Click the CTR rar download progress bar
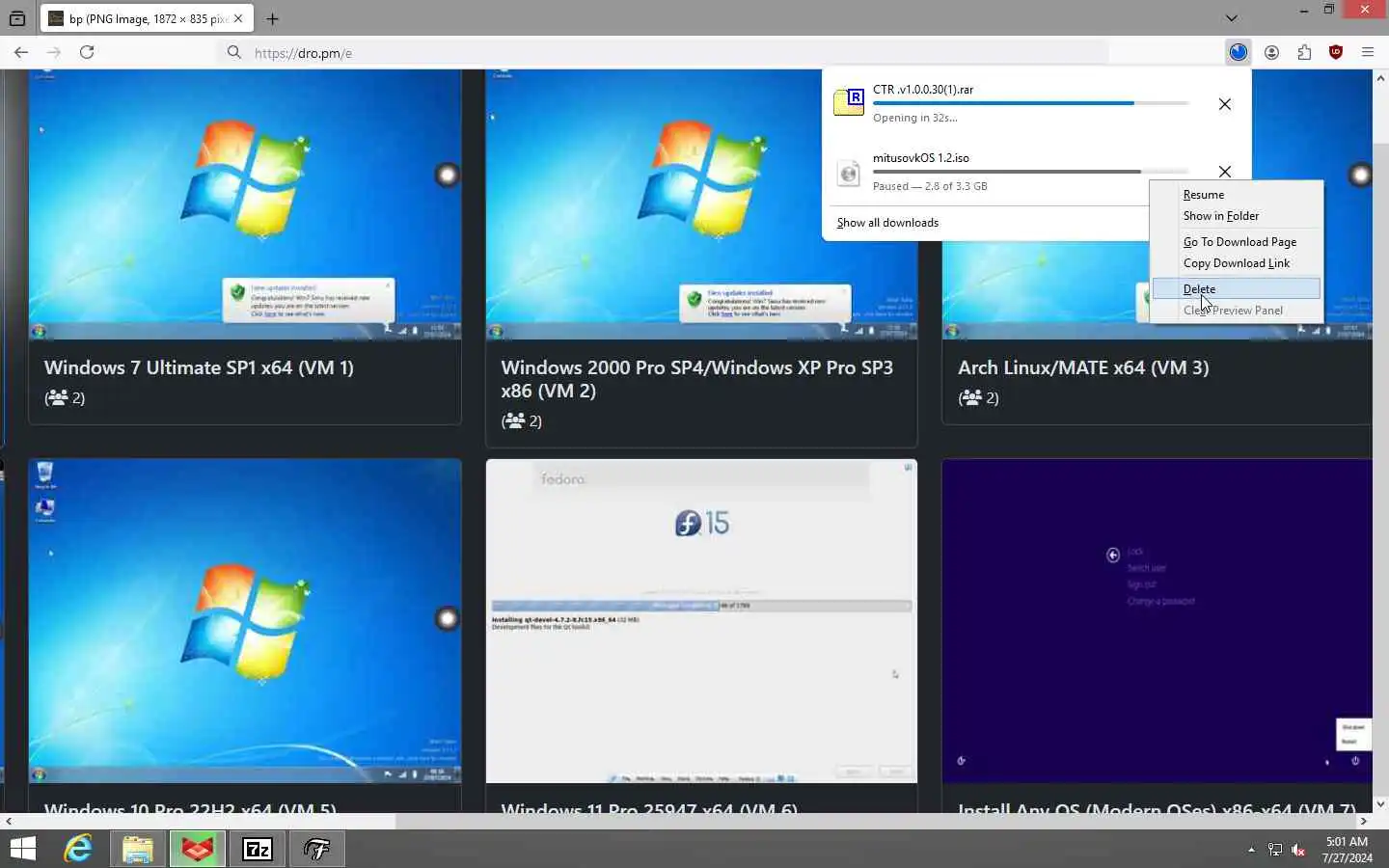This screenshot has width=1389, height=868. pos(1030,103)
